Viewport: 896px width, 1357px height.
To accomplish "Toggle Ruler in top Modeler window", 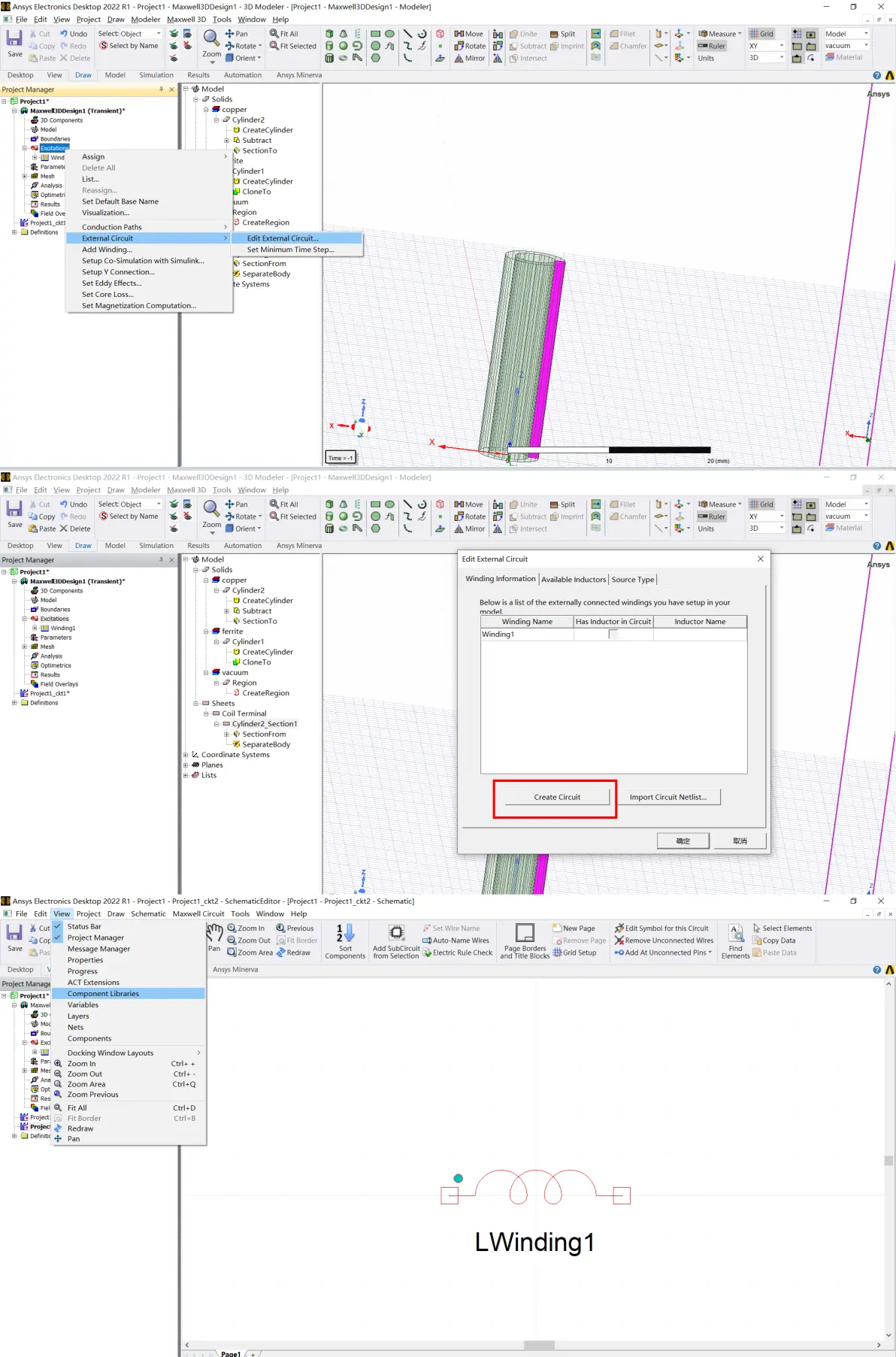I will coord(711,46).
